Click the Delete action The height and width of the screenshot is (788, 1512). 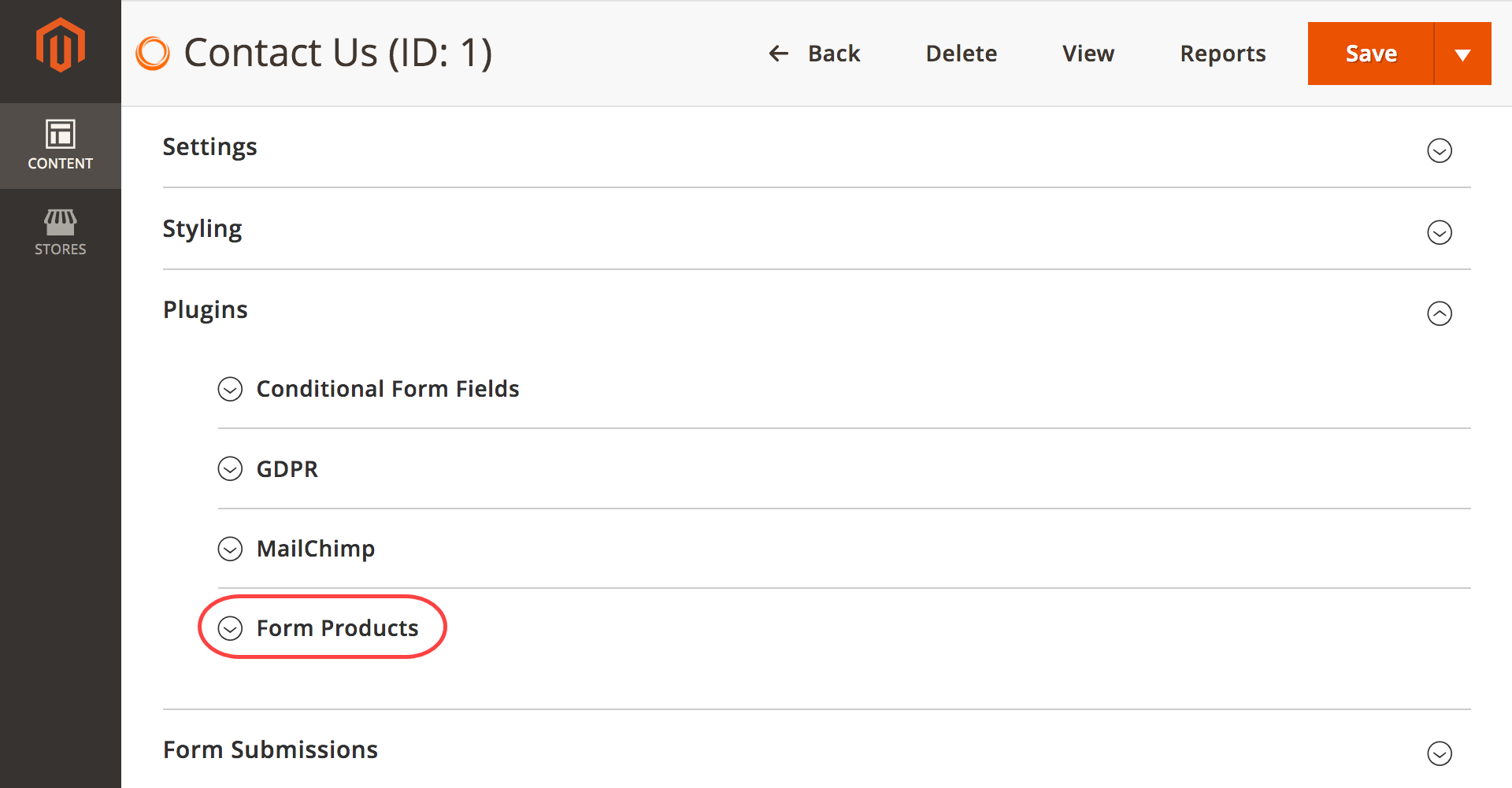(962, 53)
